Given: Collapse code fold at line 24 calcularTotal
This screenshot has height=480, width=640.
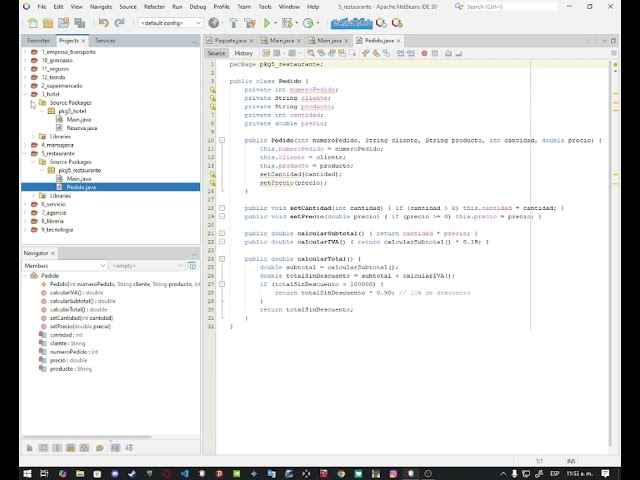Looking at the screenshot, I should tap(222, 259).
